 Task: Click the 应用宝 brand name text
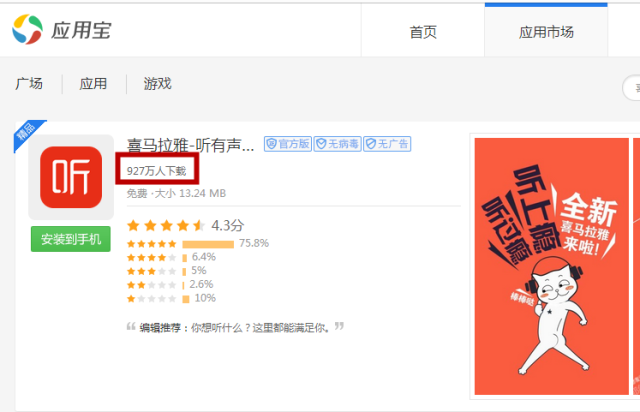(x=81, y=31)
